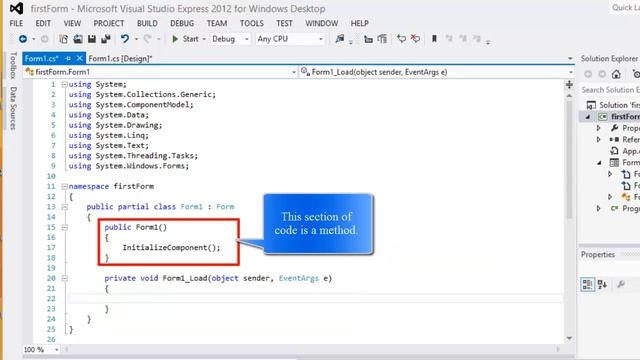Click the Property Pages wrench icon
Viewport: 640px width, 360px height.
coord(621,284)
